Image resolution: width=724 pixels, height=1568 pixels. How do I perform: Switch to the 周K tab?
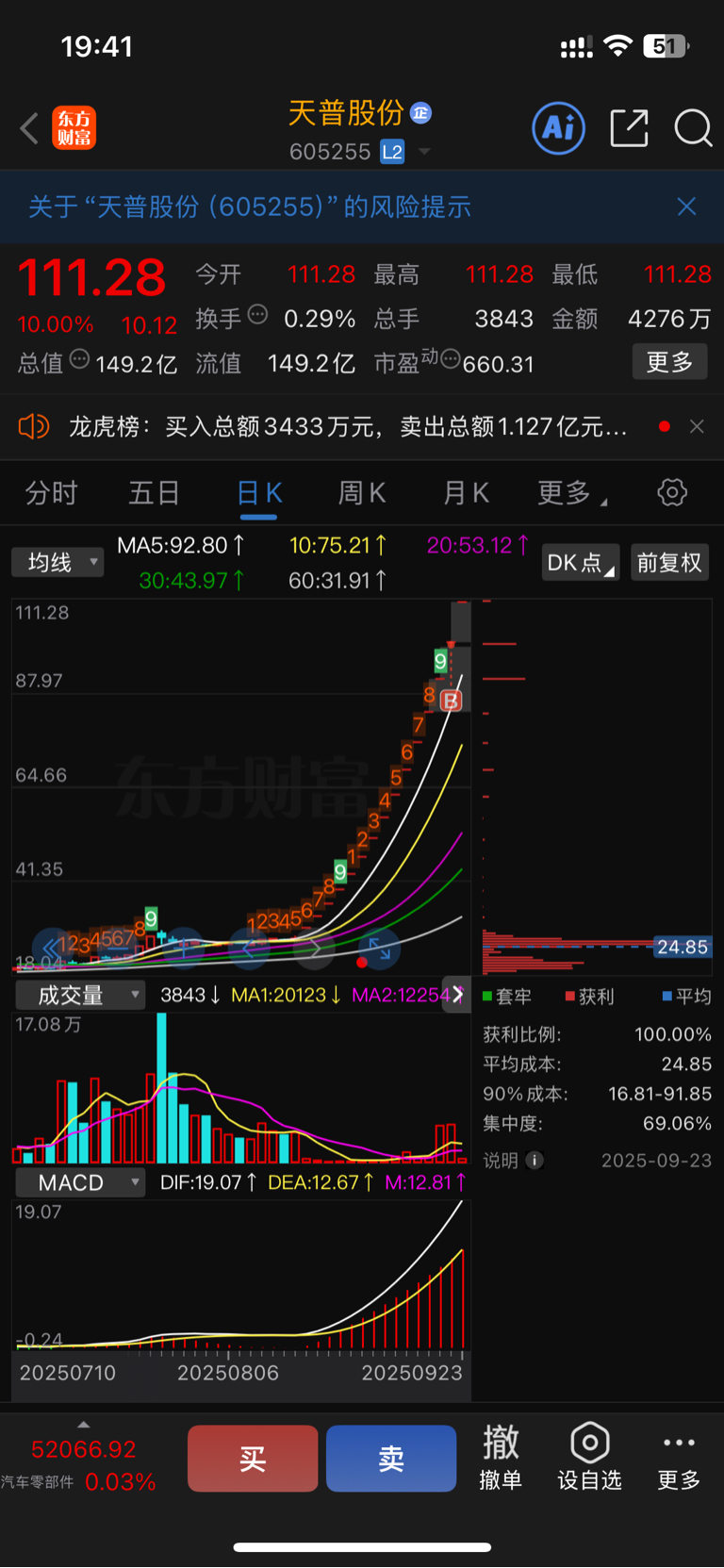click(x=362, y=493)
